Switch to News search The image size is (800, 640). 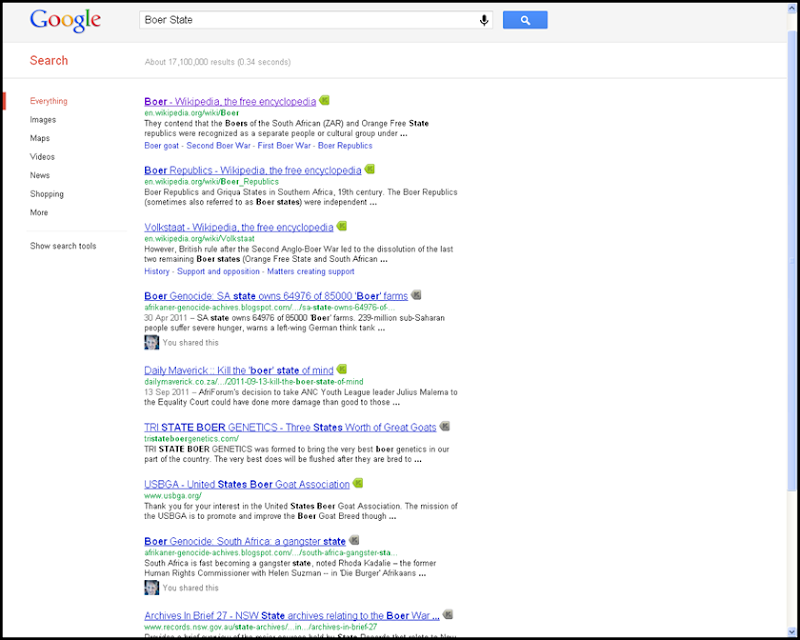(x=40, y=175)
